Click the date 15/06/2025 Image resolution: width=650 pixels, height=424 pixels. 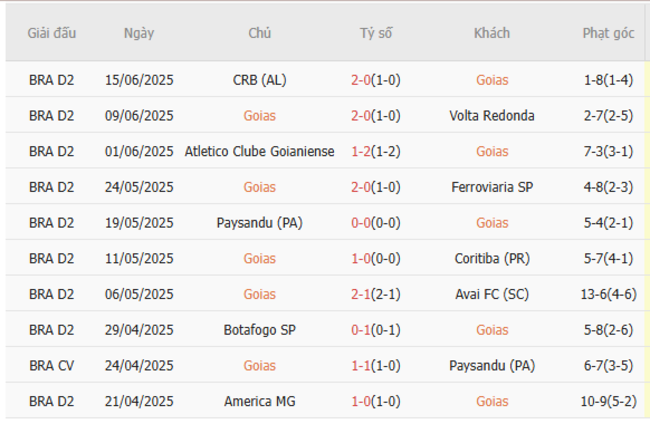(x=139, y=80)
